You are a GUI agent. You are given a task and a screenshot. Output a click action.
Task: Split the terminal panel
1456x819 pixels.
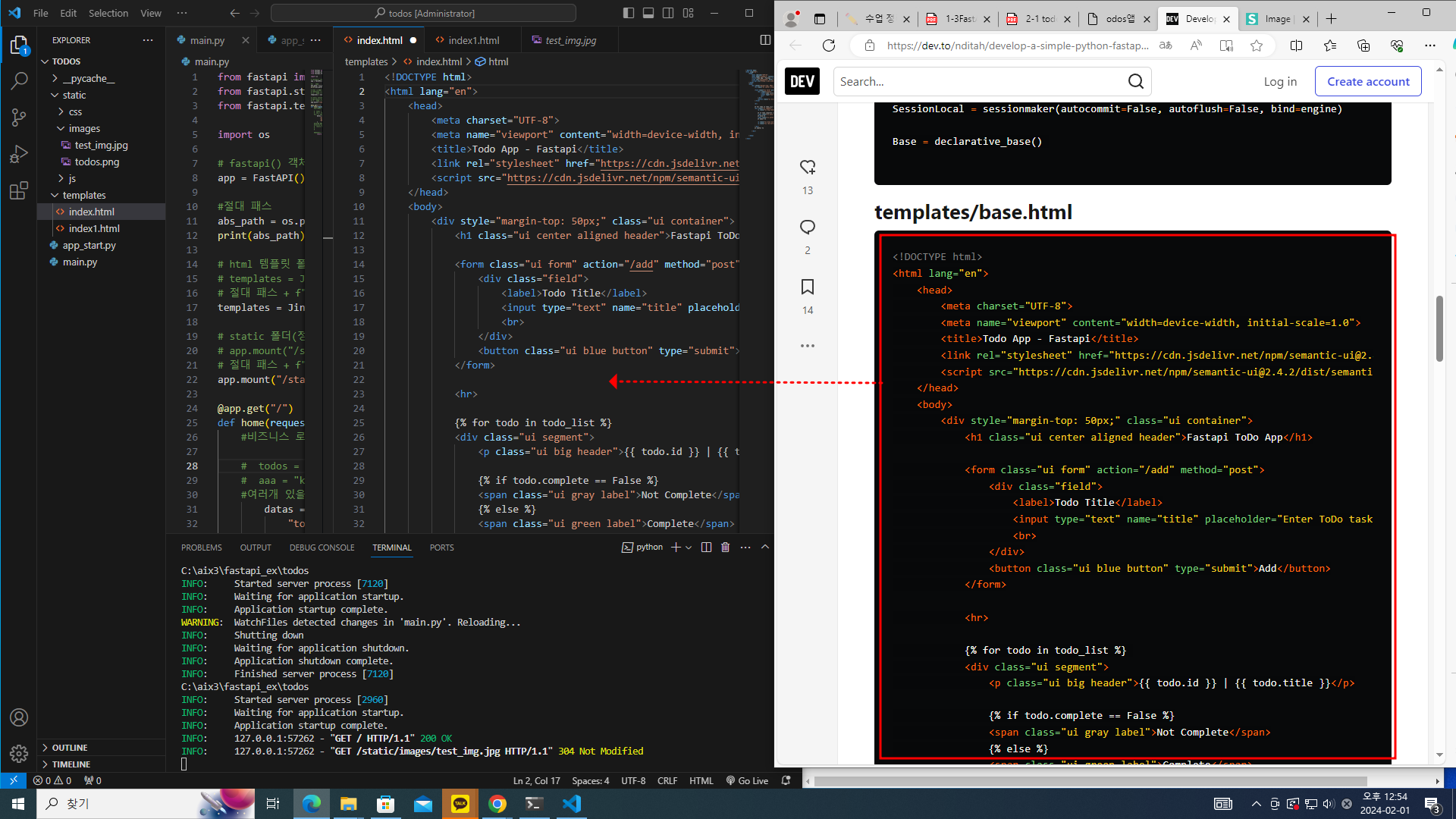tap(706, 547)
